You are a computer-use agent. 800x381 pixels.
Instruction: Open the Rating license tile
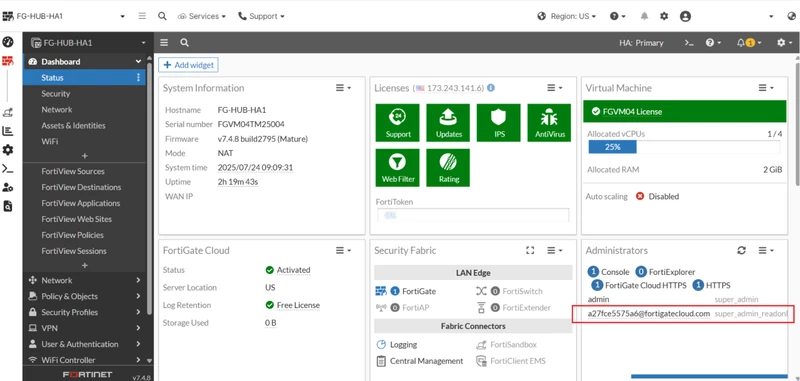click(x=448, y=167)
